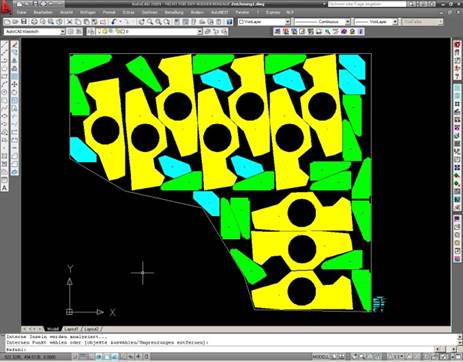Screen dimensions: 463x362
Task: Switch to the Layout2 tab
Action: pyautogui.click(x=91, y=329)
